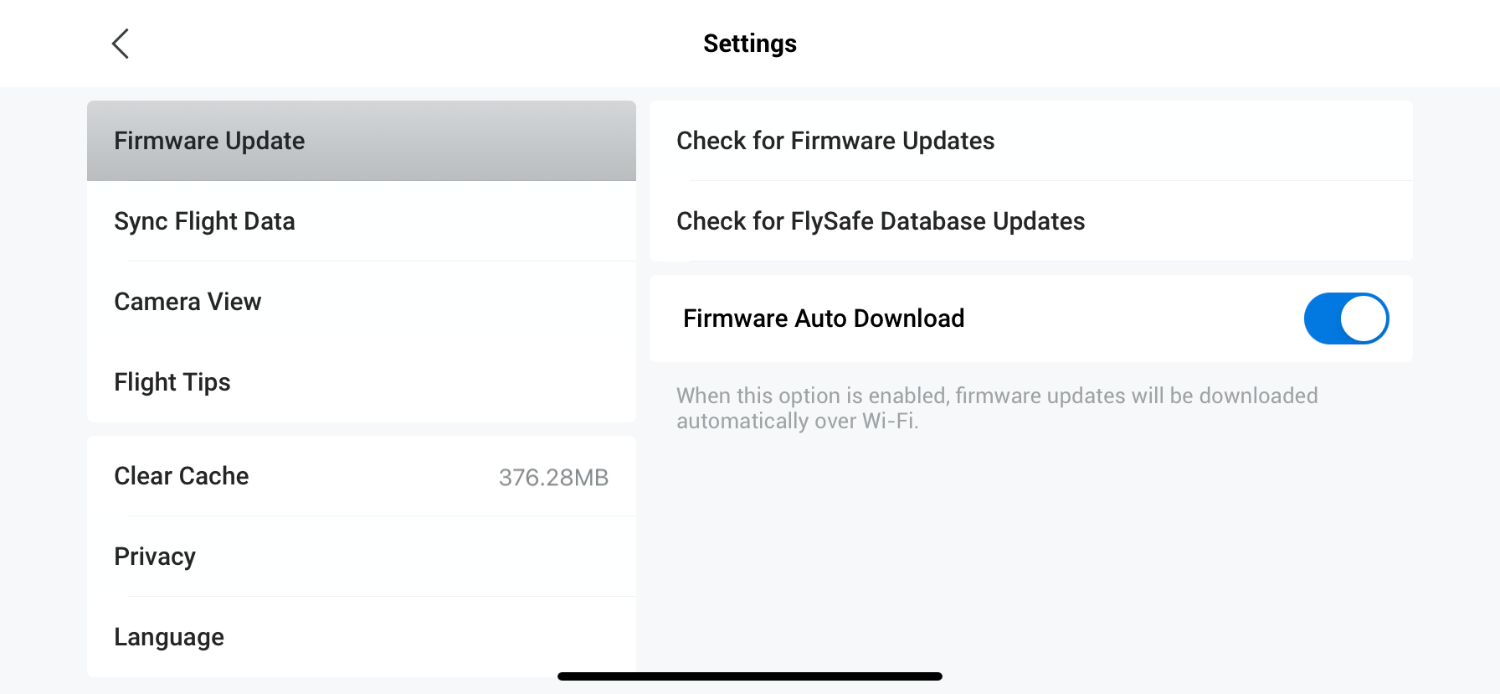
Task: Tap the Settings page title
Action: pos(750,44)
